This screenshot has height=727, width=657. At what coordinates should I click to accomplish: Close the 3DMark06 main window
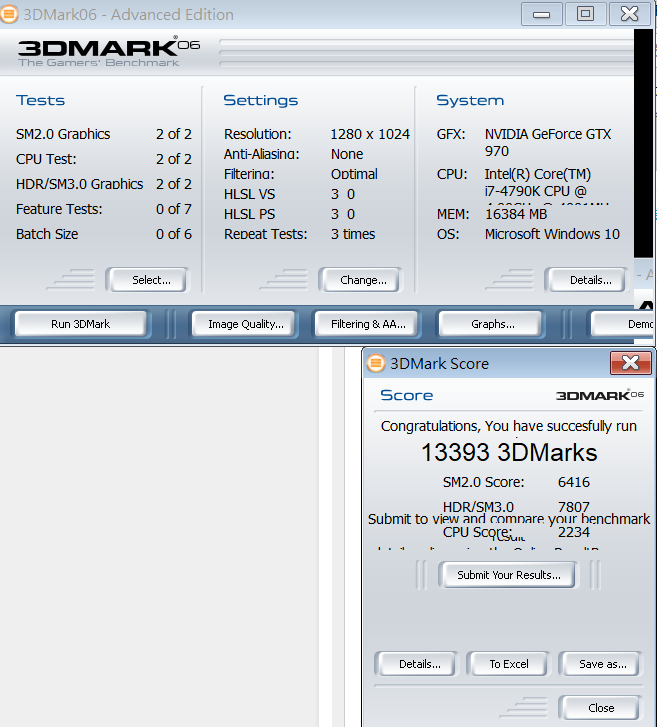tap(630, 14)
